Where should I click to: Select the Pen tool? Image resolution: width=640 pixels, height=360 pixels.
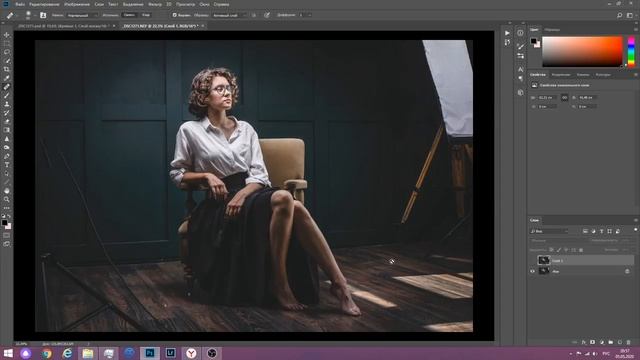point(7,156)
